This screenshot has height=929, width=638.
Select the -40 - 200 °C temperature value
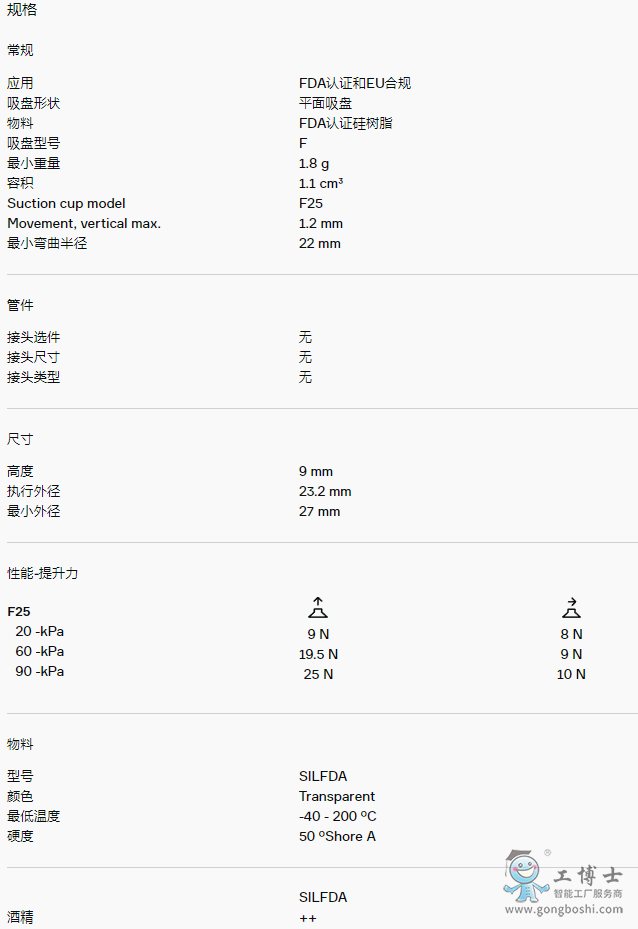337,816
